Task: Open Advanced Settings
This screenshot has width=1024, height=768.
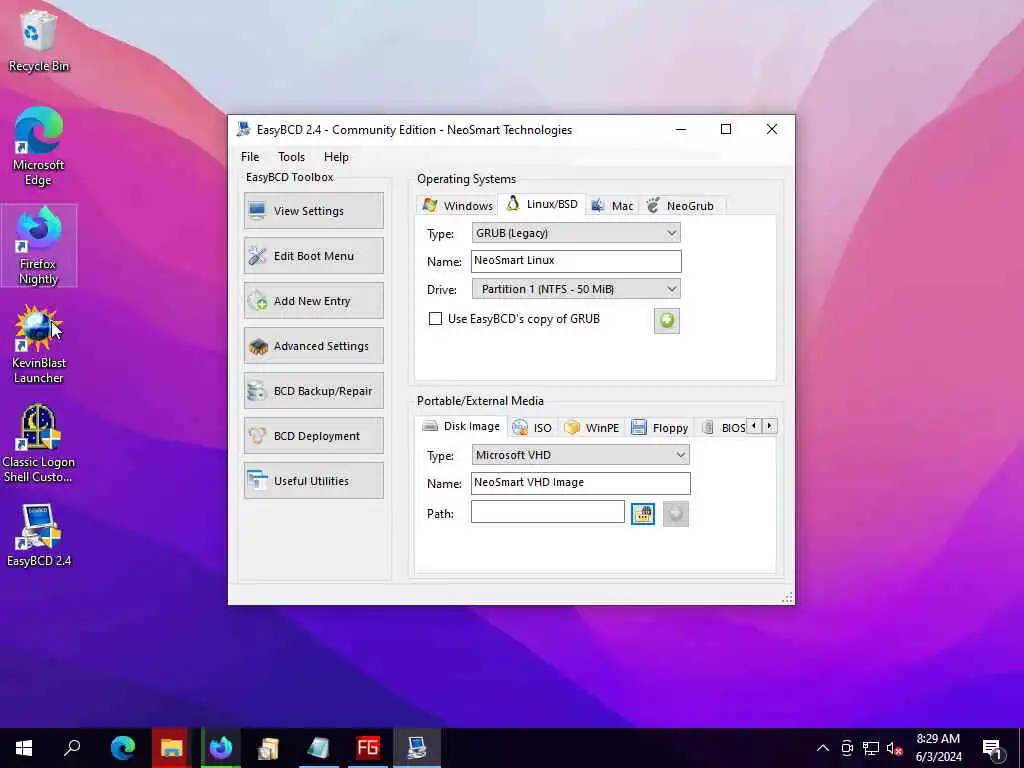Action: (x=314, y=346)
